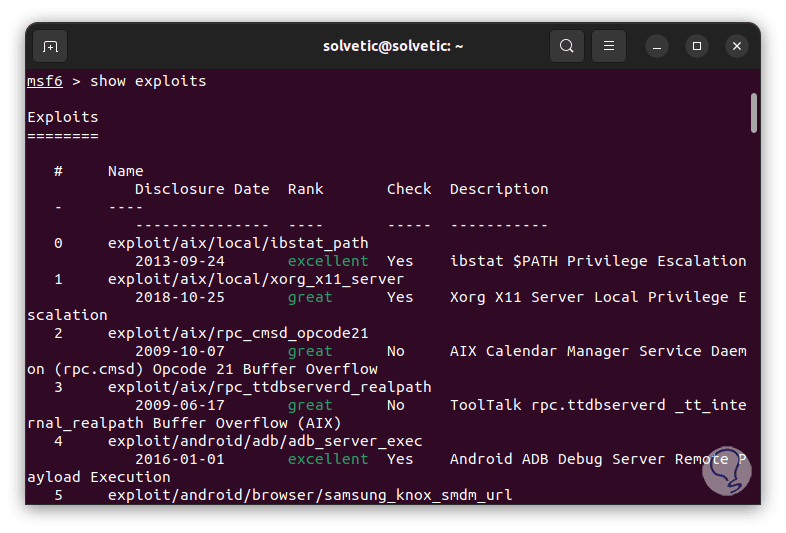Click 'scalation' wrapped text
786x533 pixels.
tap(67, 316)
